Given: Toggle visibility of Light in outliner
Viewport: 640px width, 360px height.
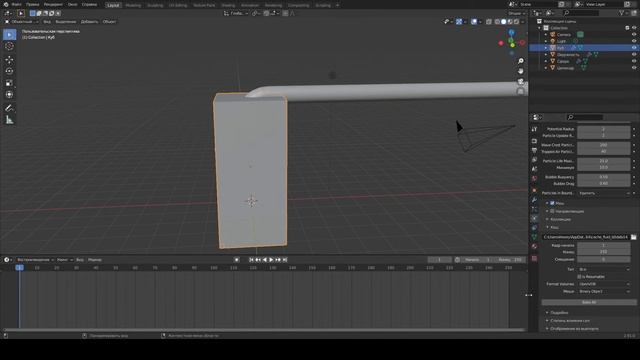Looking at the screenshot, I should point(634,41).
